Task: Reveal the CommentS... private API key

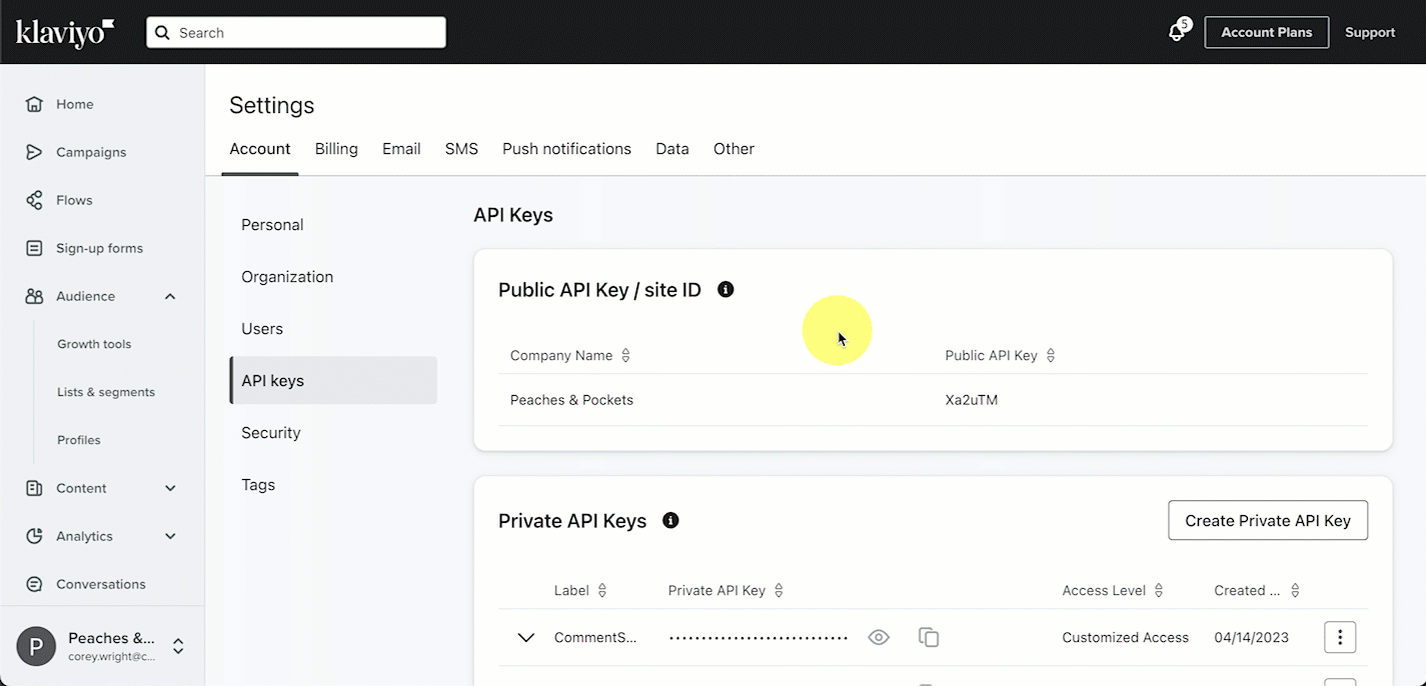Action: pyautogui.click(x=879, y=637)
